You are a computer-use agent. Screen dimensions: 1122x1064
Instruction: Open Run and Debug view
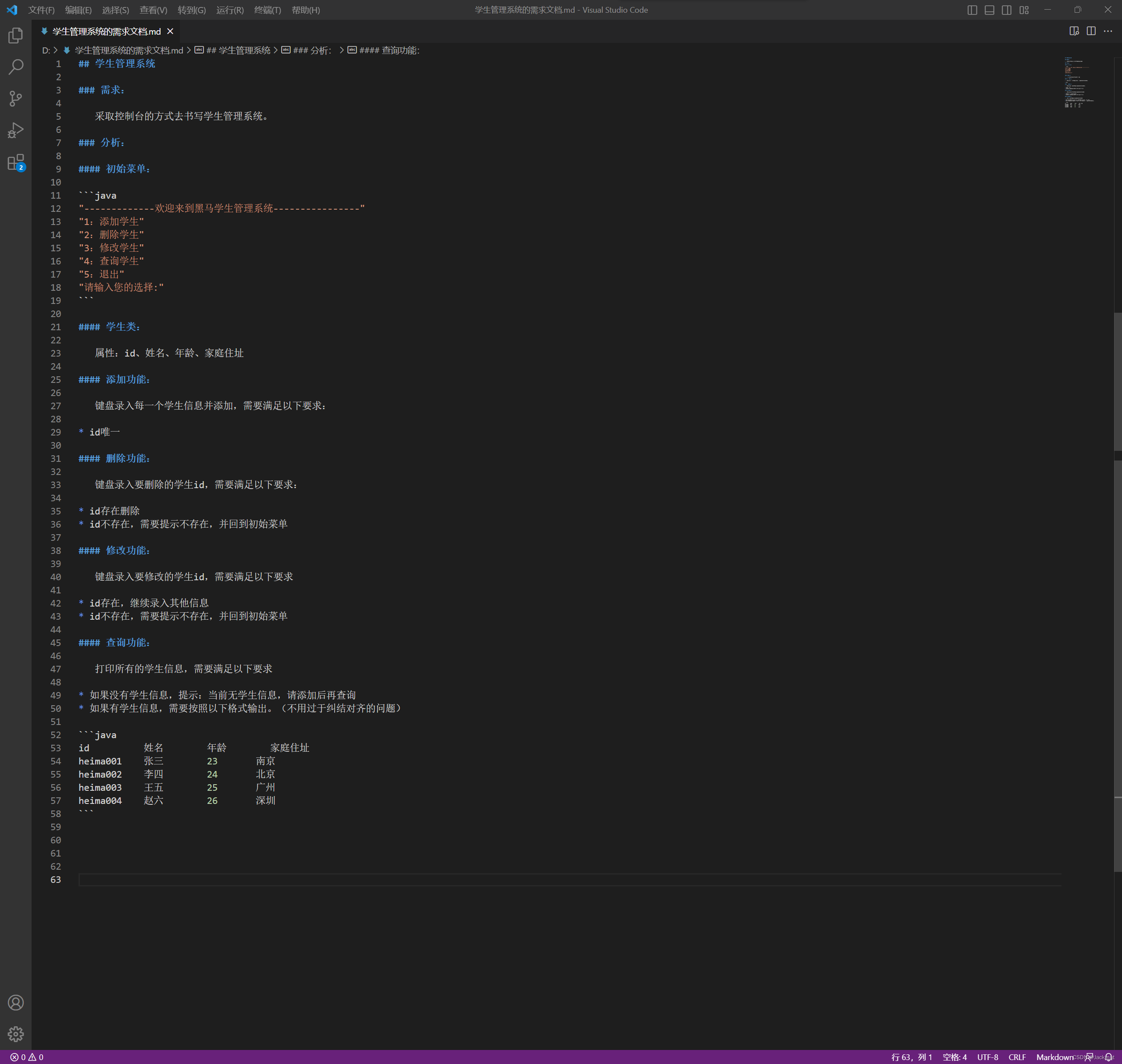coord(16,130)
